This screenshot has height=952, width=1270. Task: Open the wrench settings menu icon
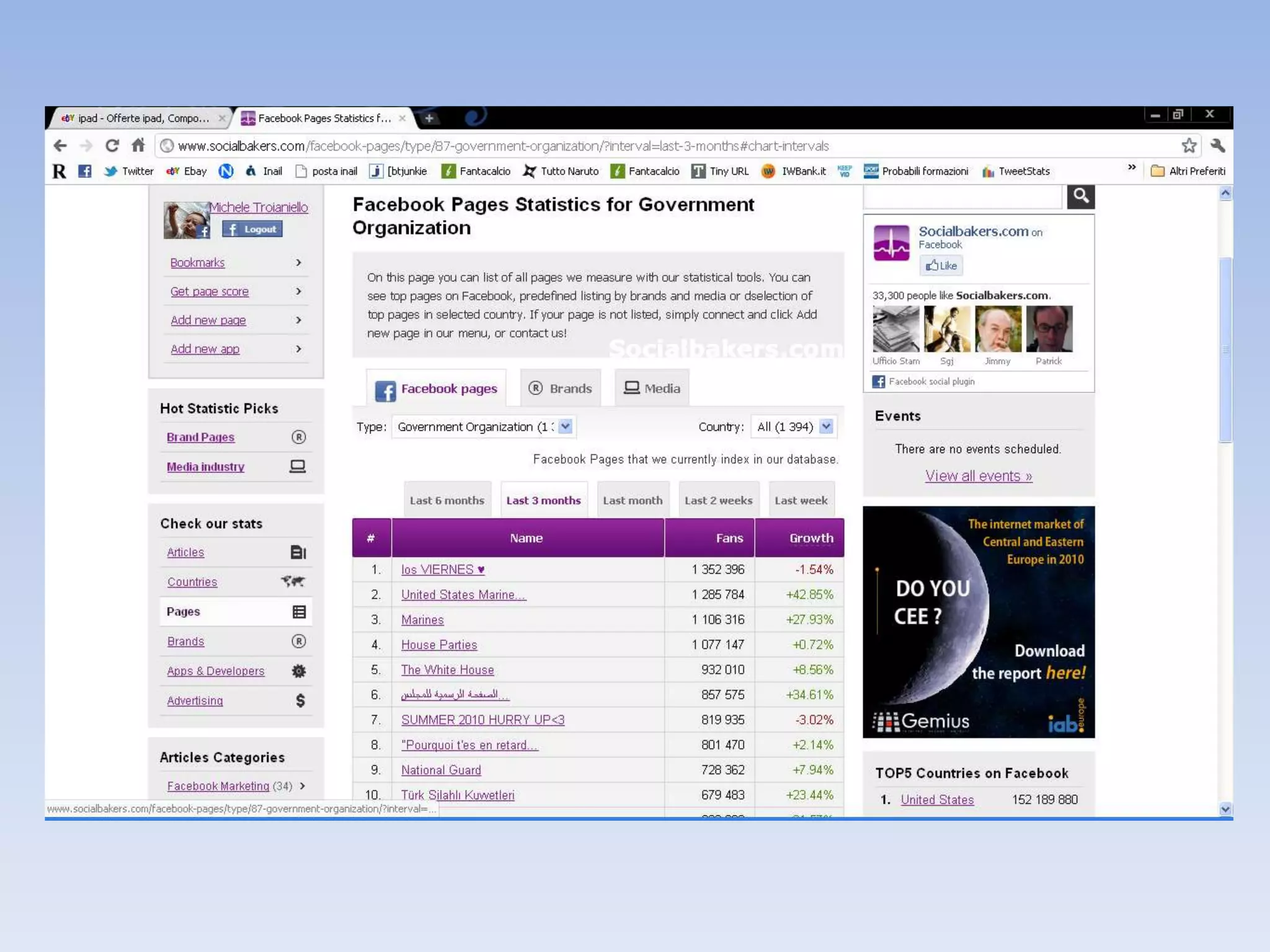coord(1217,146)
